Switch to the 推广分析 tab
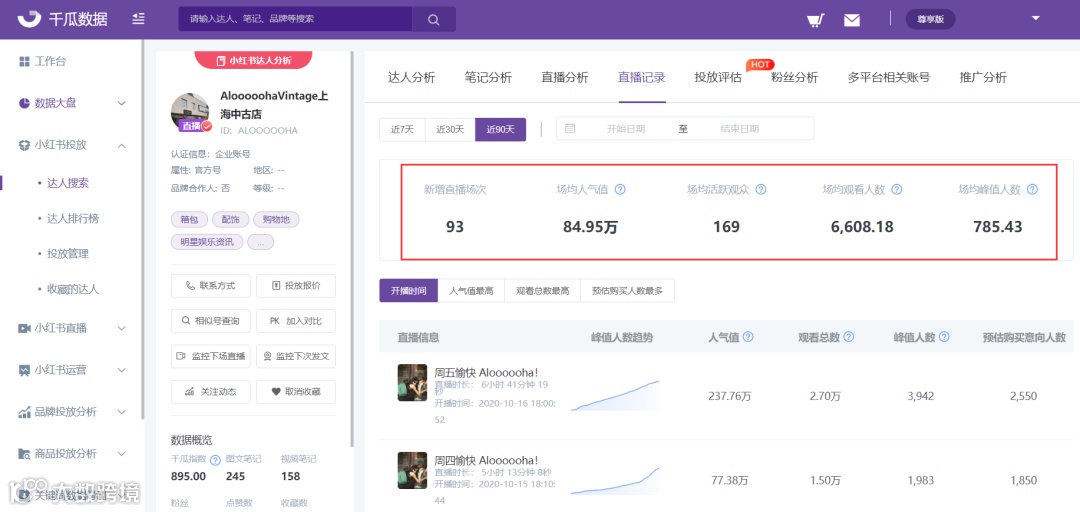Viewport: 1080px width, 512px height. click(x=983, y=77)
